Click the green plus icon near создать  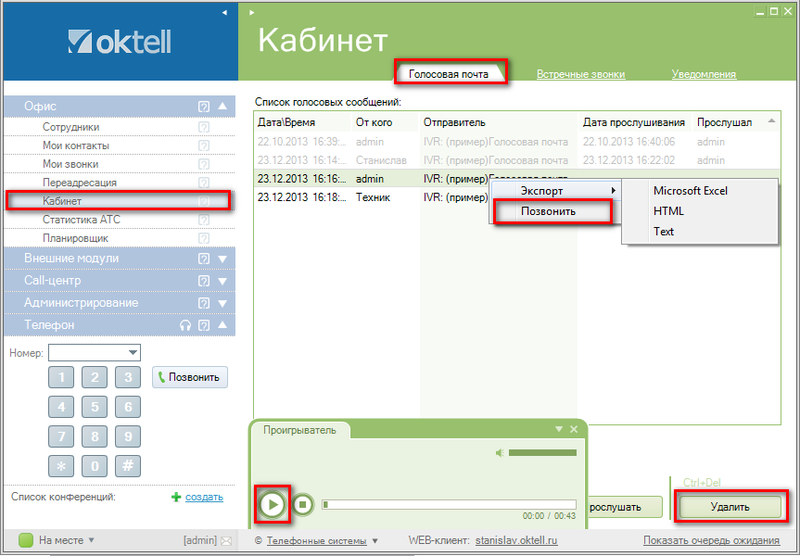176,496
